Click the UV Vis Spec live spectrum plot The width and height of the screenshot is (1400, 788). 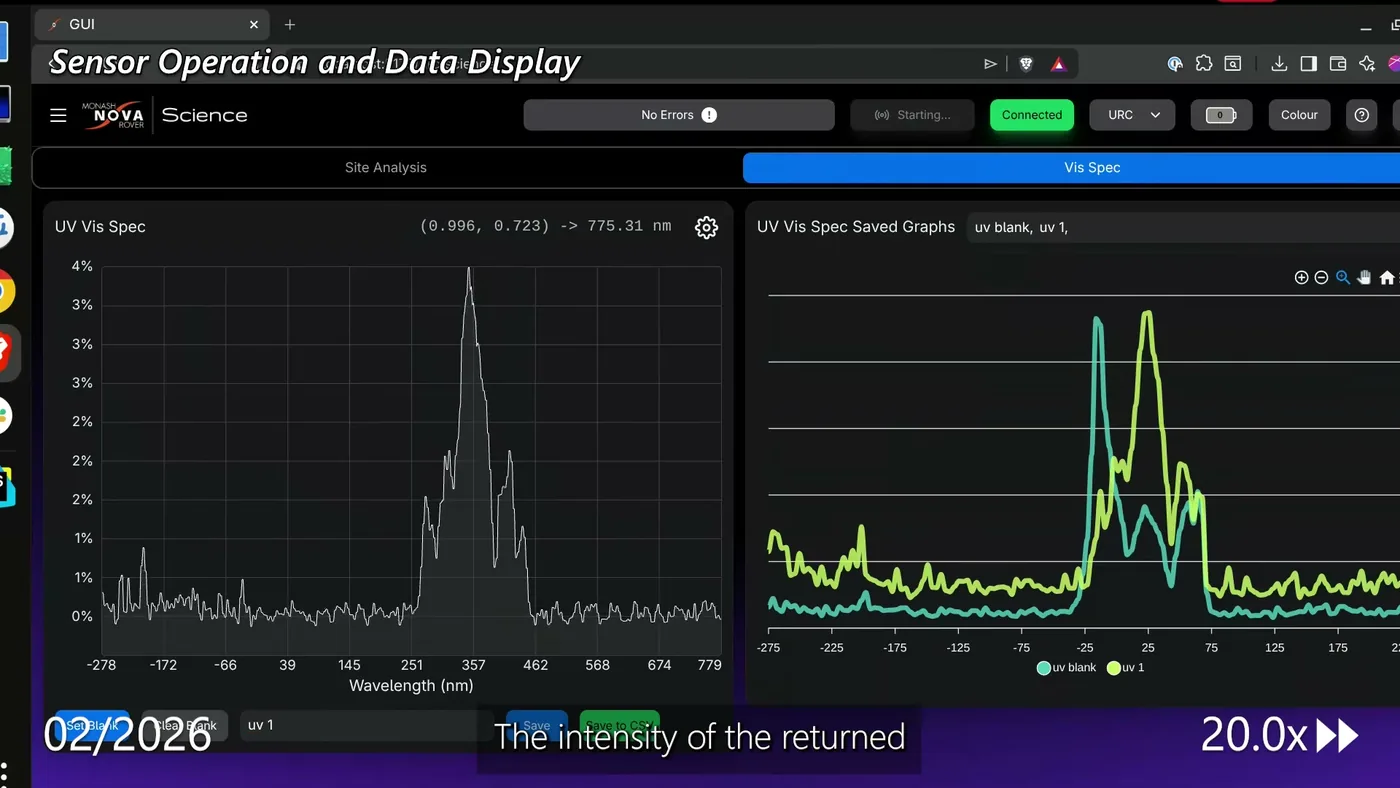(x=411, y=460)
